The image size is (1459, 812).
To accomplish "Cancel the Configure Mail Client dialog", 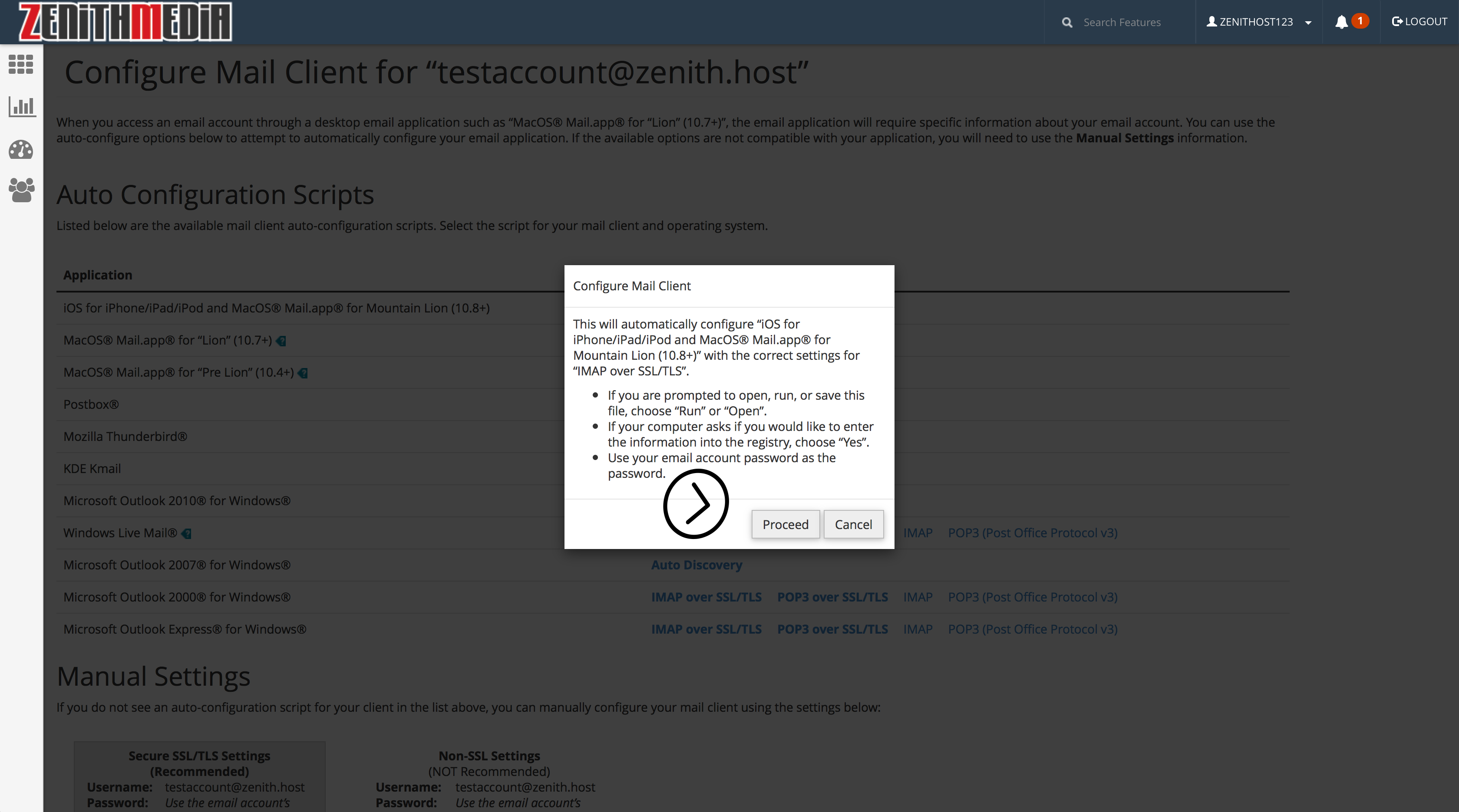I will click(853, 524).
